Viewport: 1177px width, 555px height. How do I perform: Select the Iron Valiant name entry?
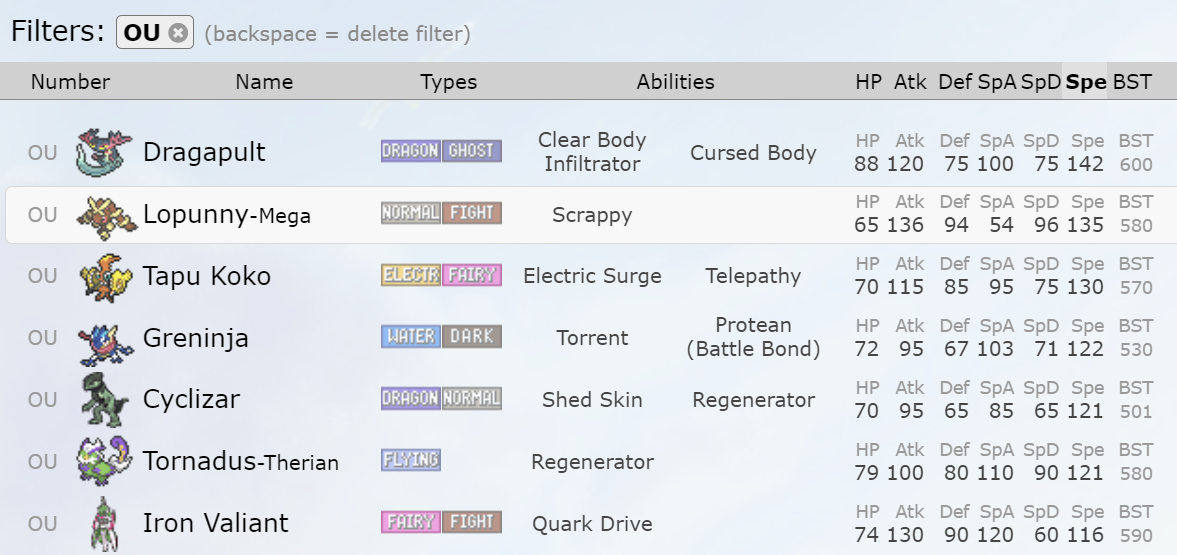click(x=215, y=523)
